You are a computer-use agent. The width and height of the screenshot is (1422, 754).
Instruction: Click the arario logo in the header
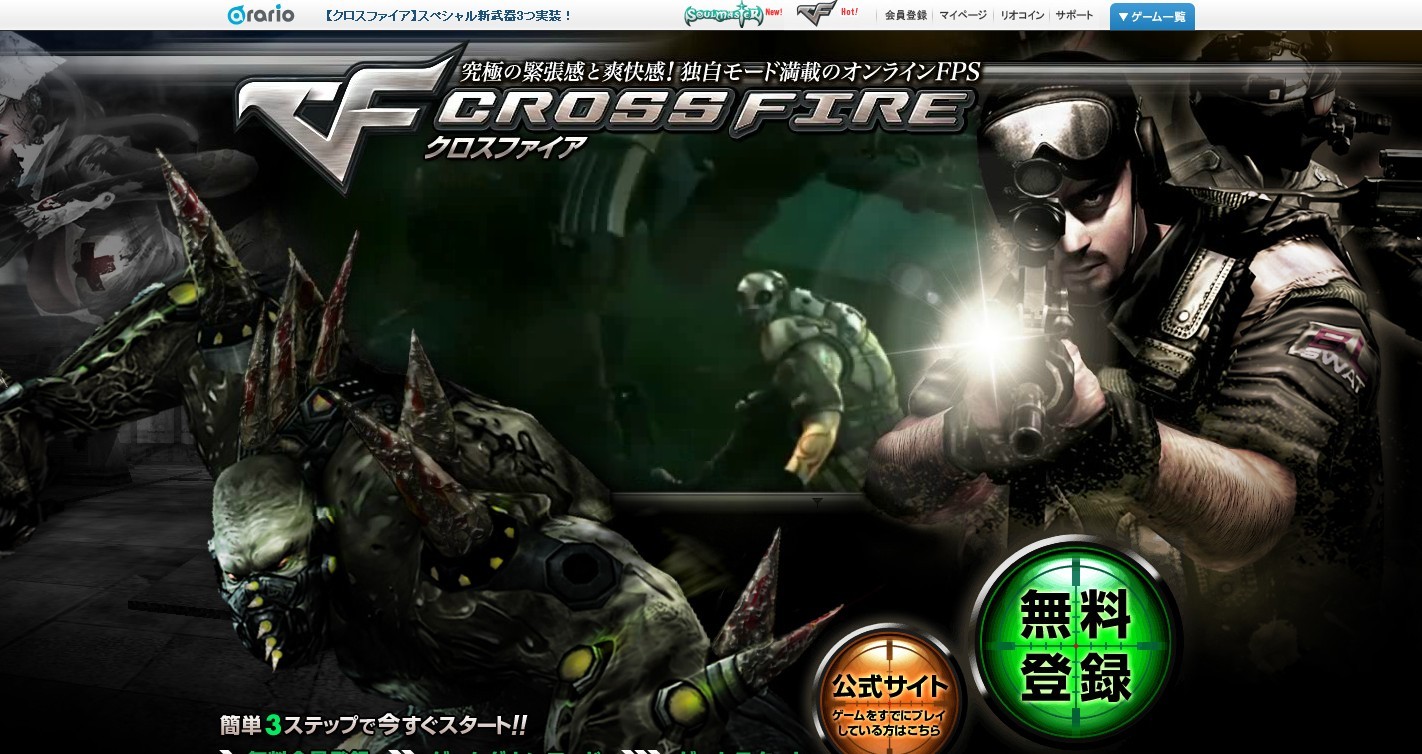(261, 15)
